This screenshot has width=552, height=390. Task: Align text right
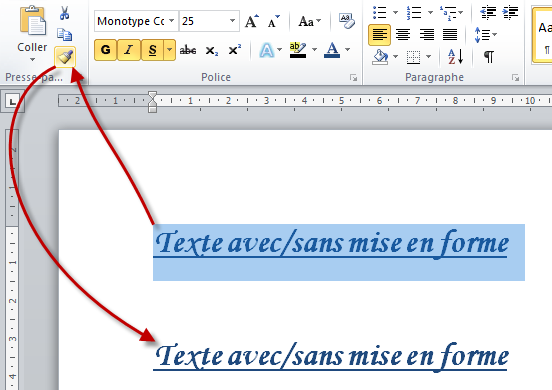click(426, 35)
